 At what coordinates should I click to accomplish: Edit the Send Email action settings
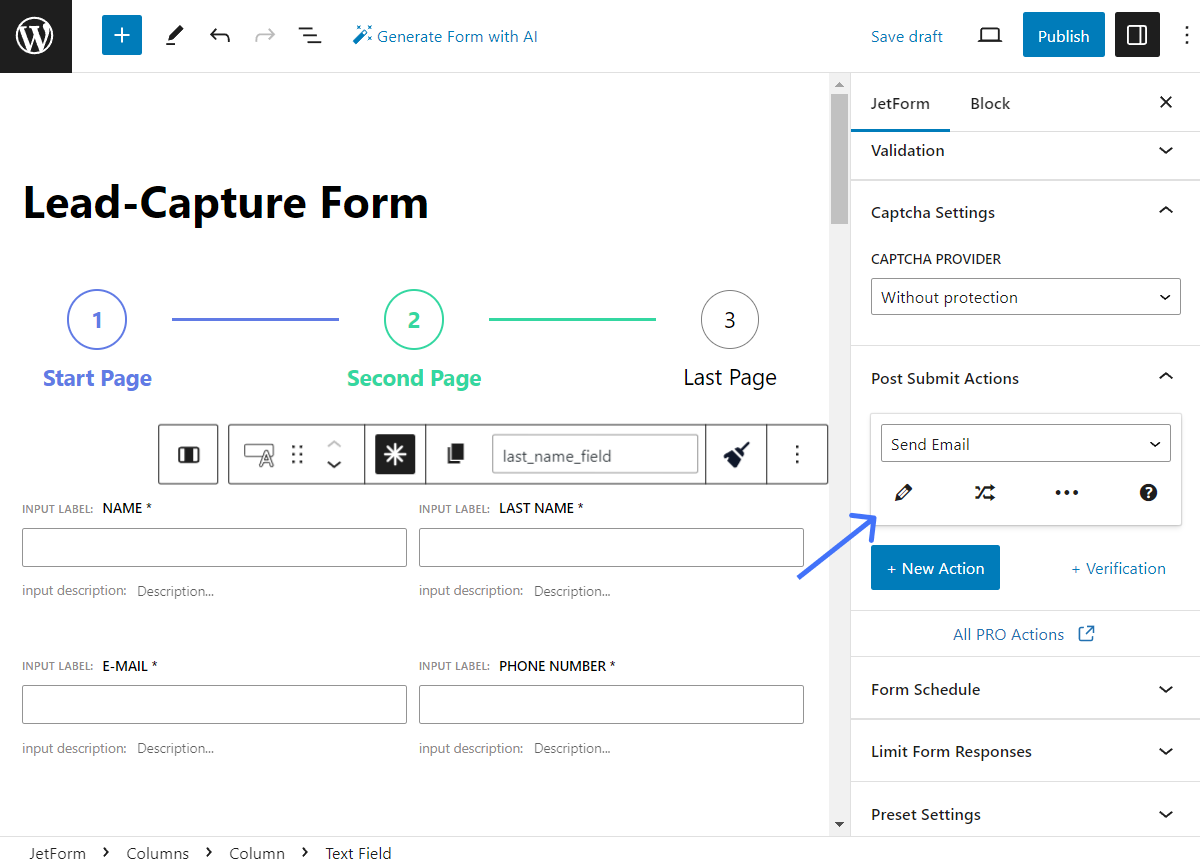click(x=903, y=492)
